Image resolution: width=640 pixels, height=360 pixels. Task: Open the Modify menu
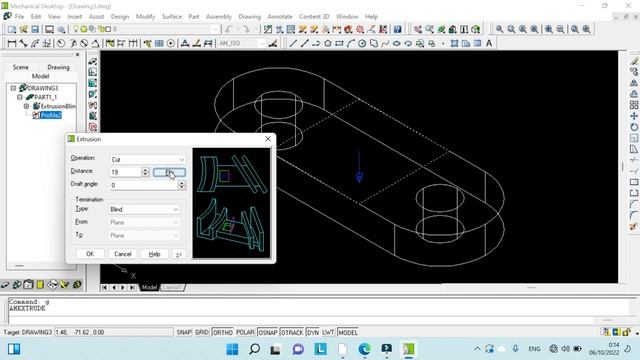[x=145, y=17]
